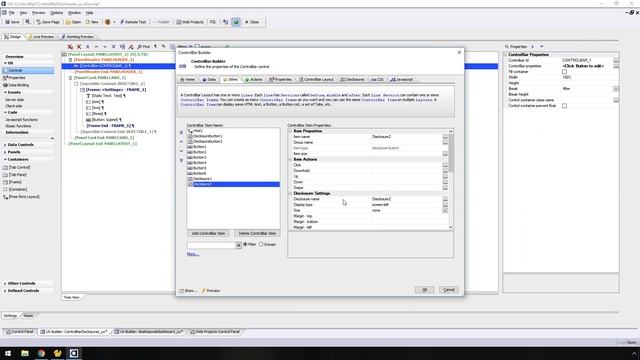Click OK in ControlBar Builder dialog
640x360 pixels.
point(424,290)
